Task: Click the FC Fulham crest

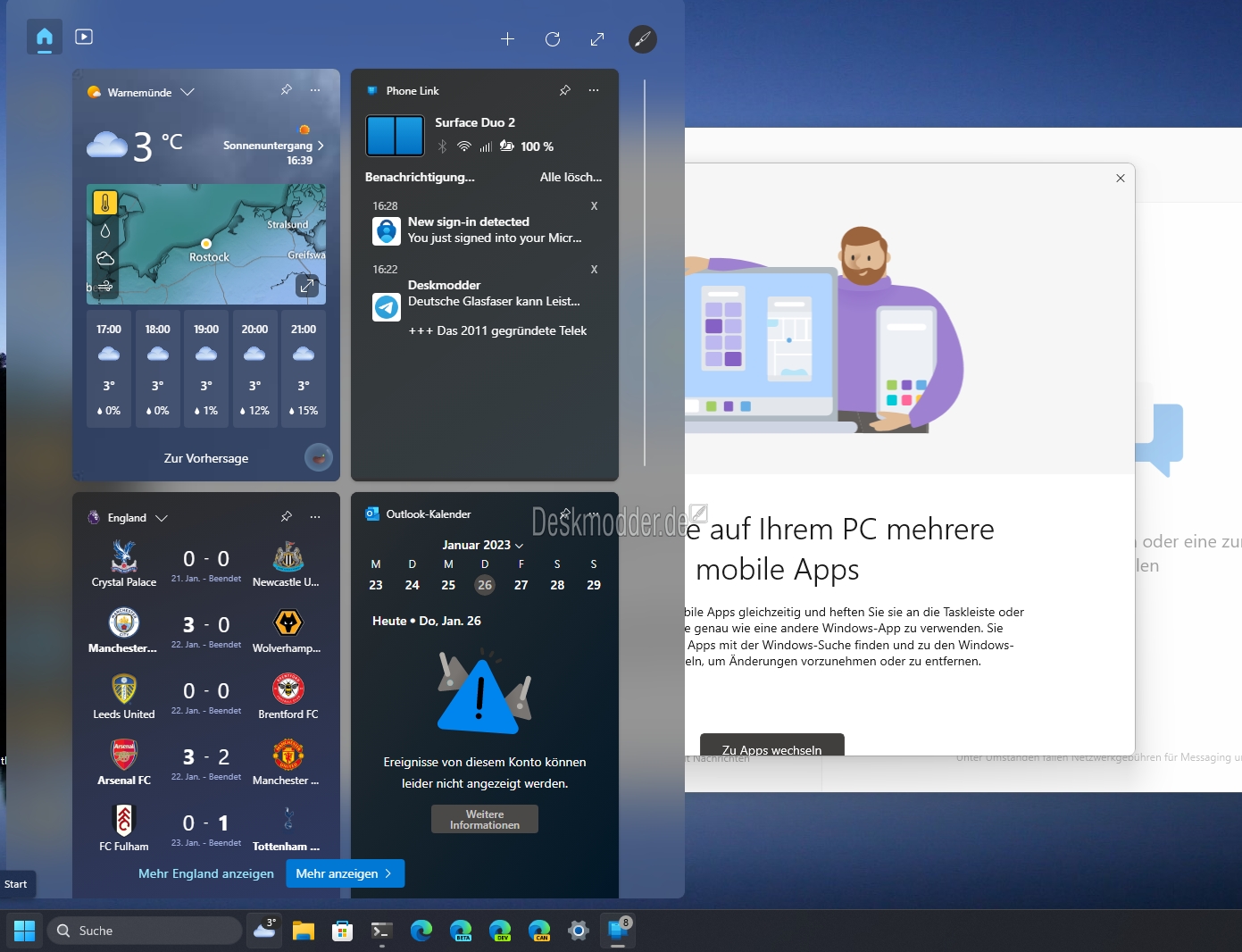Action: click(124, 821)
